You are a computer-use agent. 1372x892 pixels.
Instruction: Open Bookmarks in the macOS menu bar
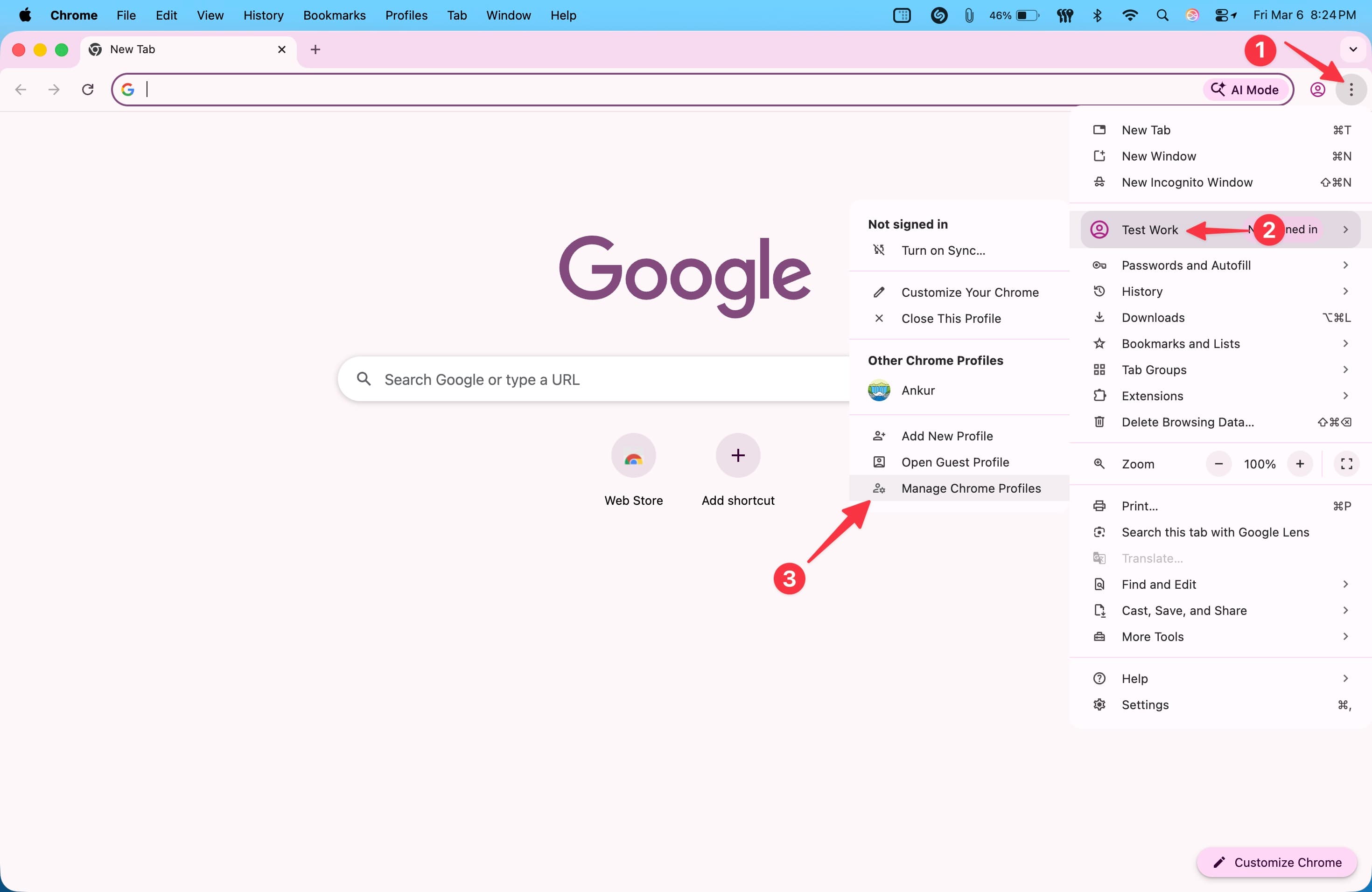point(334,15)
